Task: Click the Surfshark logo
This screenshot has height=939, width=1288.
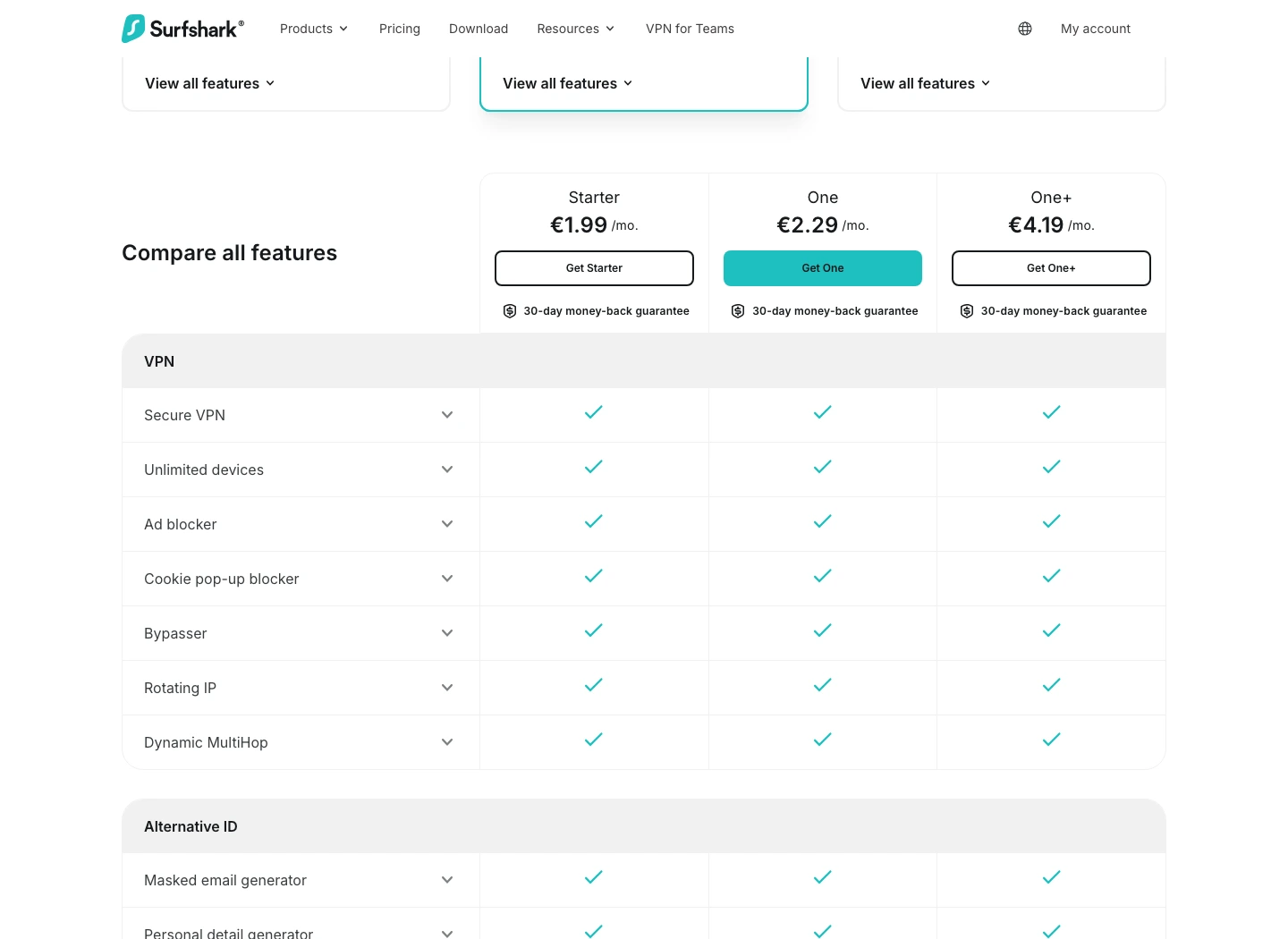Action: coord(182,29)
